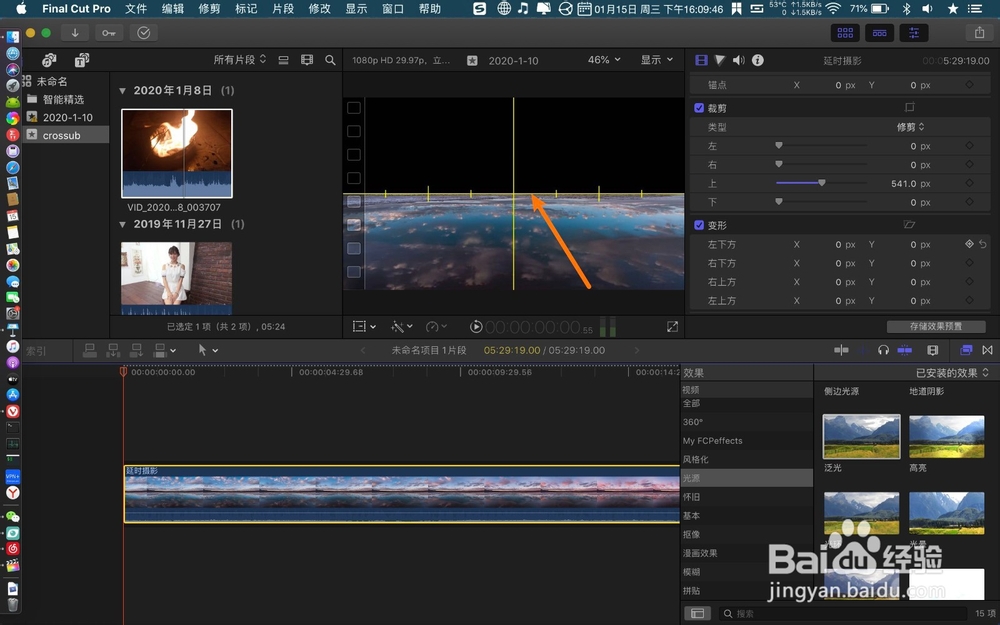Disable the 变形 transform checkbox
Image resolution: width=1000 pixels, height=625 pixels.
click(x=700, y=225)
